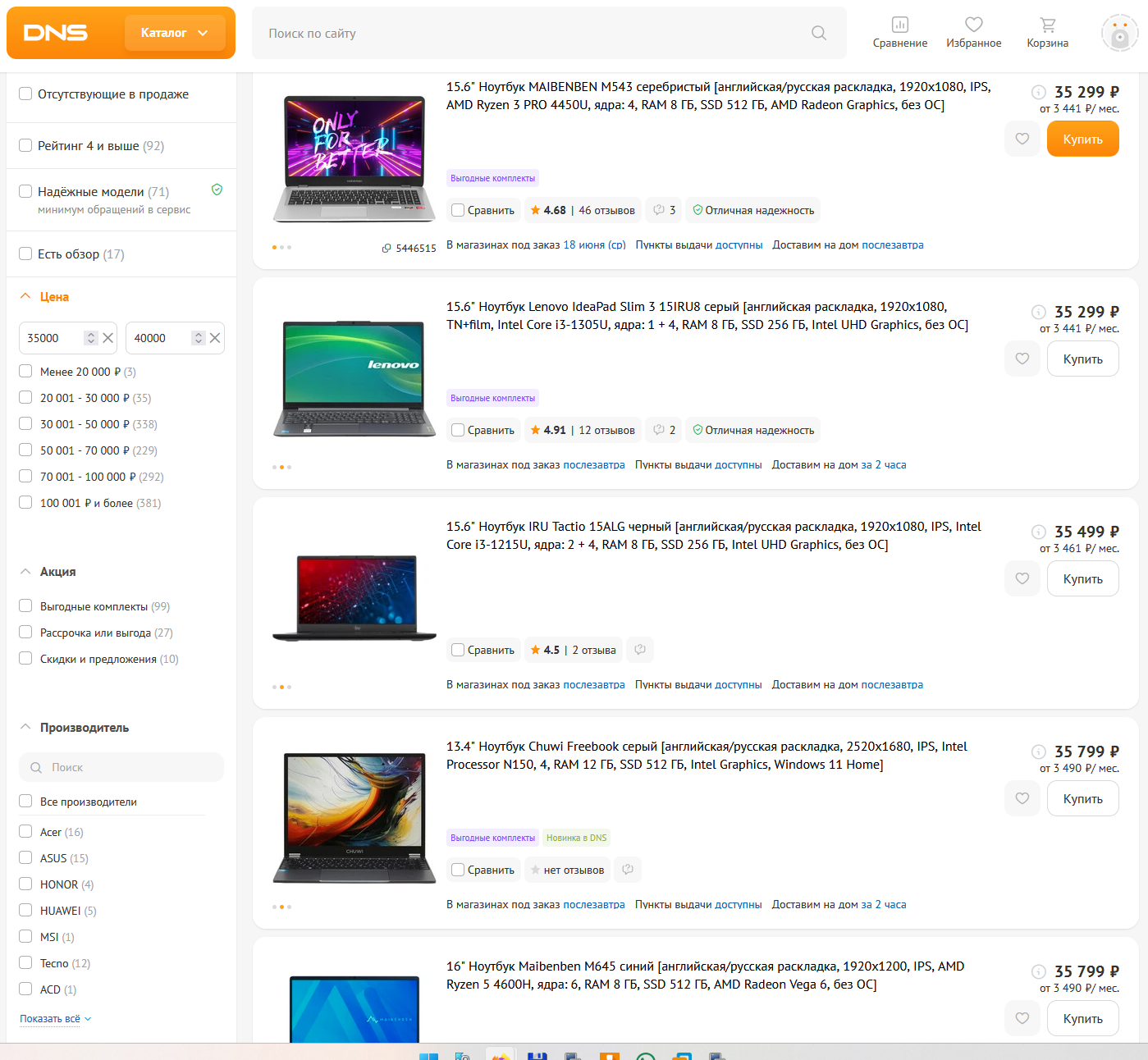Copy product code 5446515 icon
Viewport: 1148px width, 1060px height.
(x=386, y=248)
